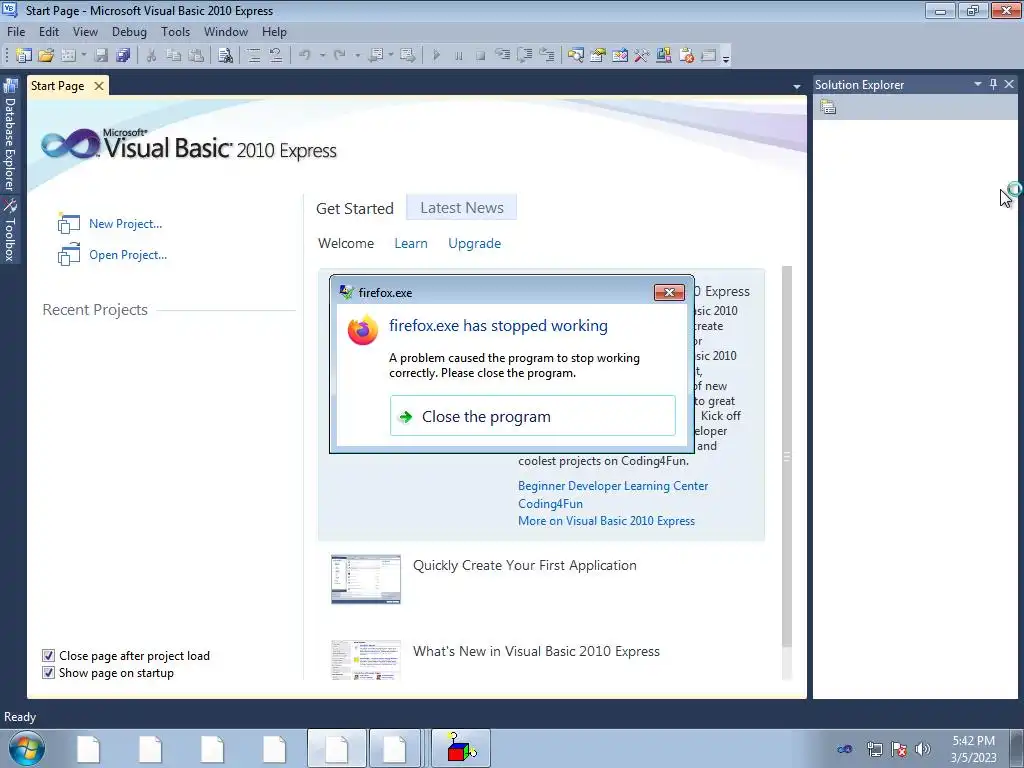Click the Step Into toolbar icon
The height and width of the screenshot is (768, 1024).
502,56
